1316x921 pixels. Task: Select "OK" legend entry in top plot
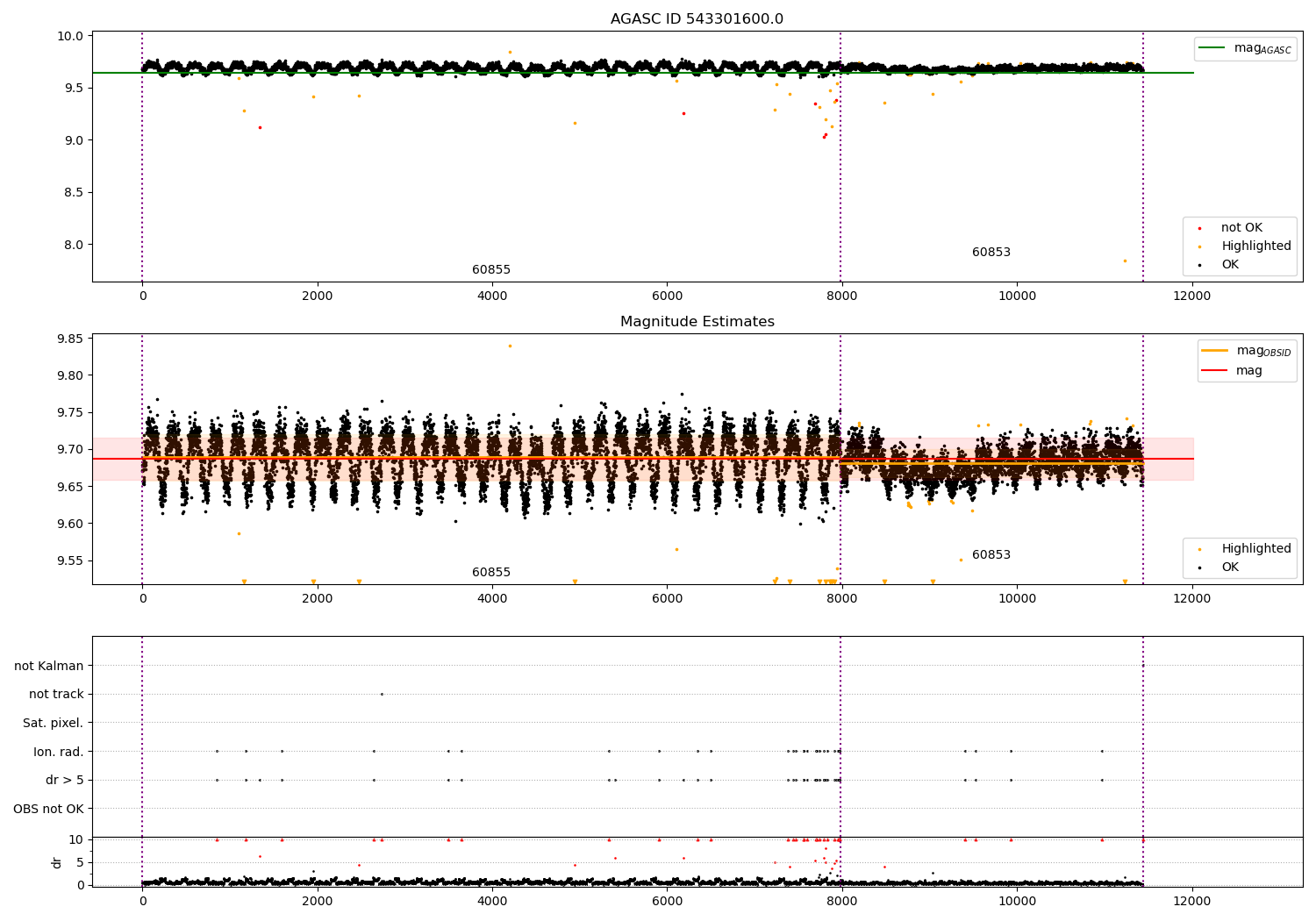click(x=1230, y=265)
